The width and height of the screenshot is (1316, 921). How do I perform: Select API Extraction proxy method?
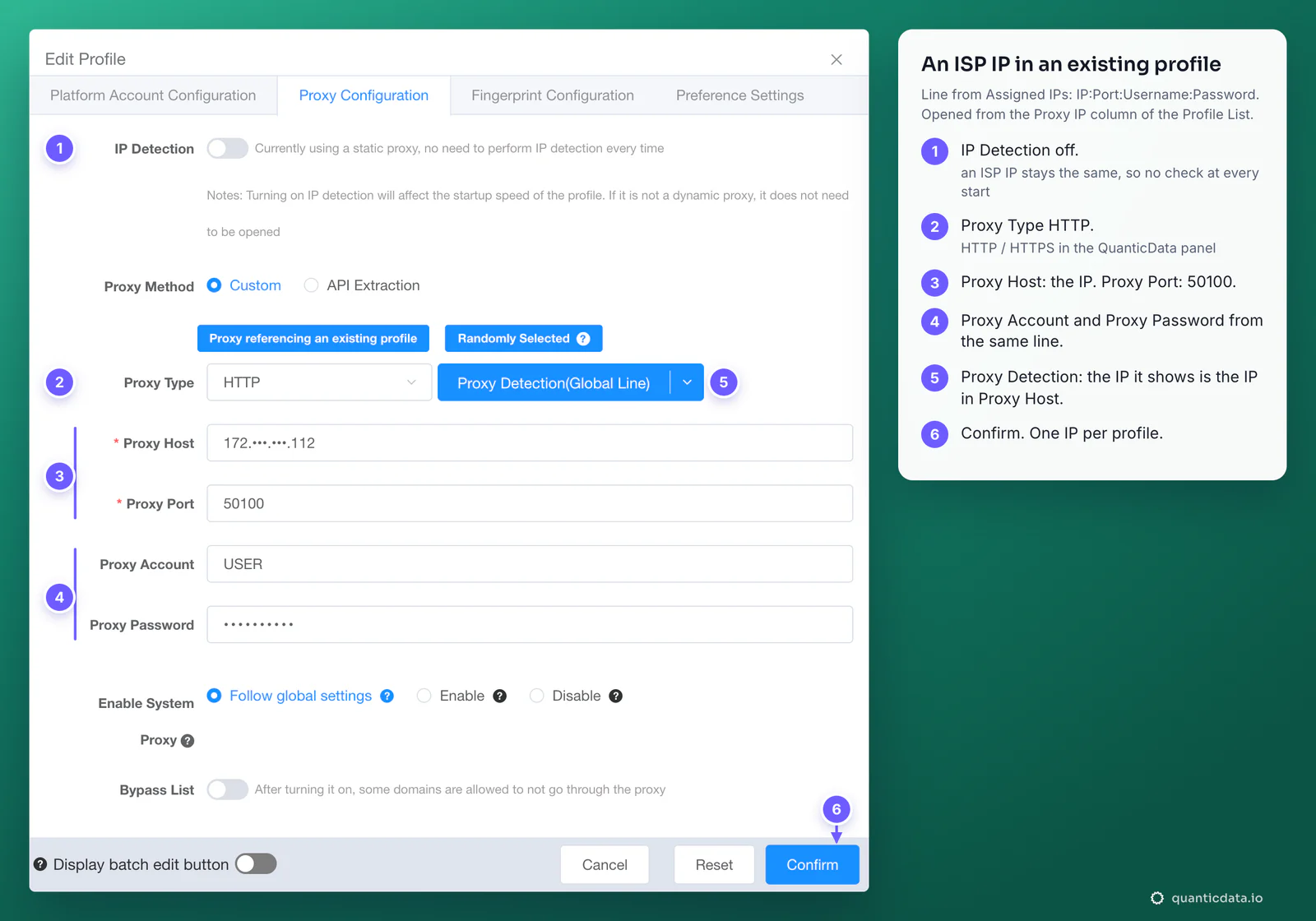(x=311, y=285)
